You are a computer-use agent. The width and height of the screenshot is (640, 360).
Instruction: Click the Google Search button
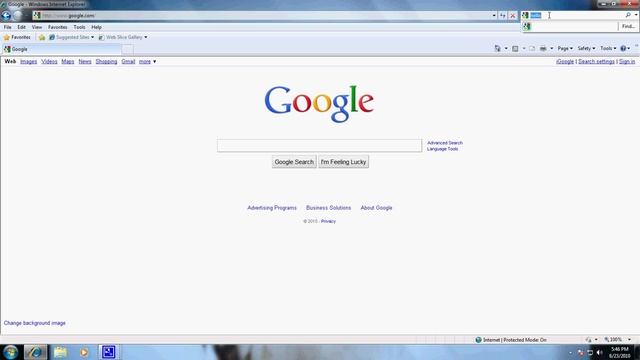tap(294, 162)
